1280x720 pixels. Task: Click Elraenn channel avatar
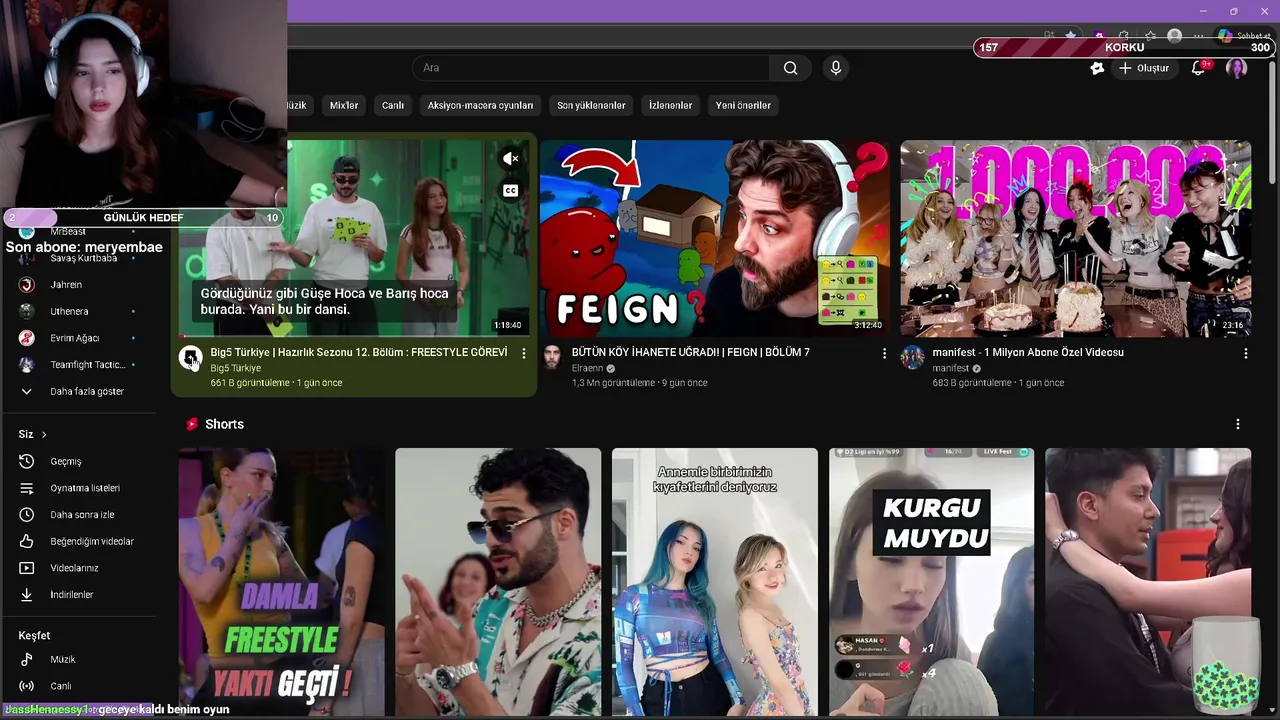[x=551, y=358]
